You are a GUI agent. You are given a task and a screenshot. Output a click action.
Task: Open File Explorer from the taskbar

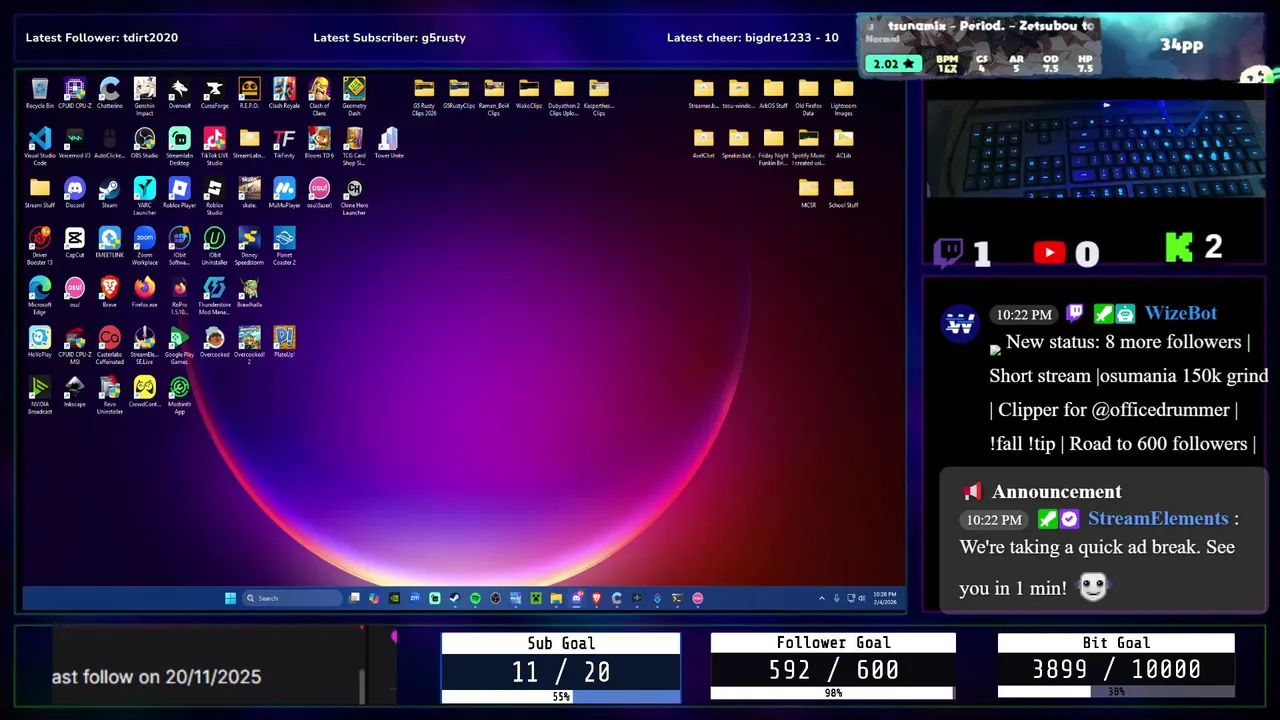(556, 598)
